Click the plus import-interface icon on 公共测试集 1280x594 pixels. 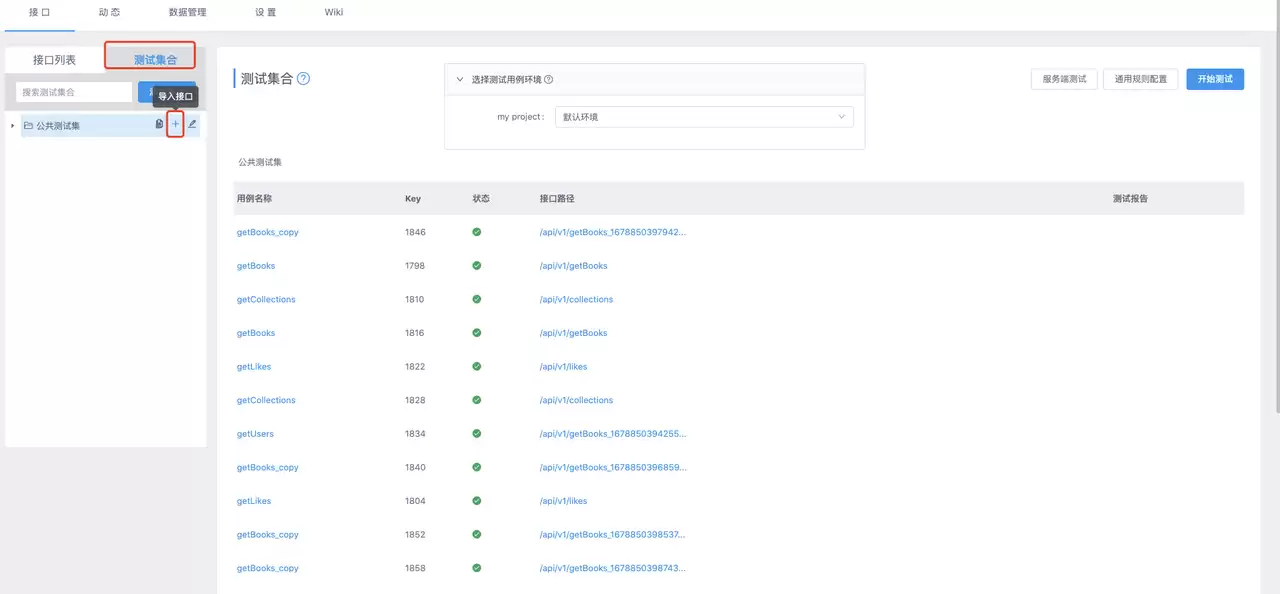pyautogui.click(x=175, y=125)
